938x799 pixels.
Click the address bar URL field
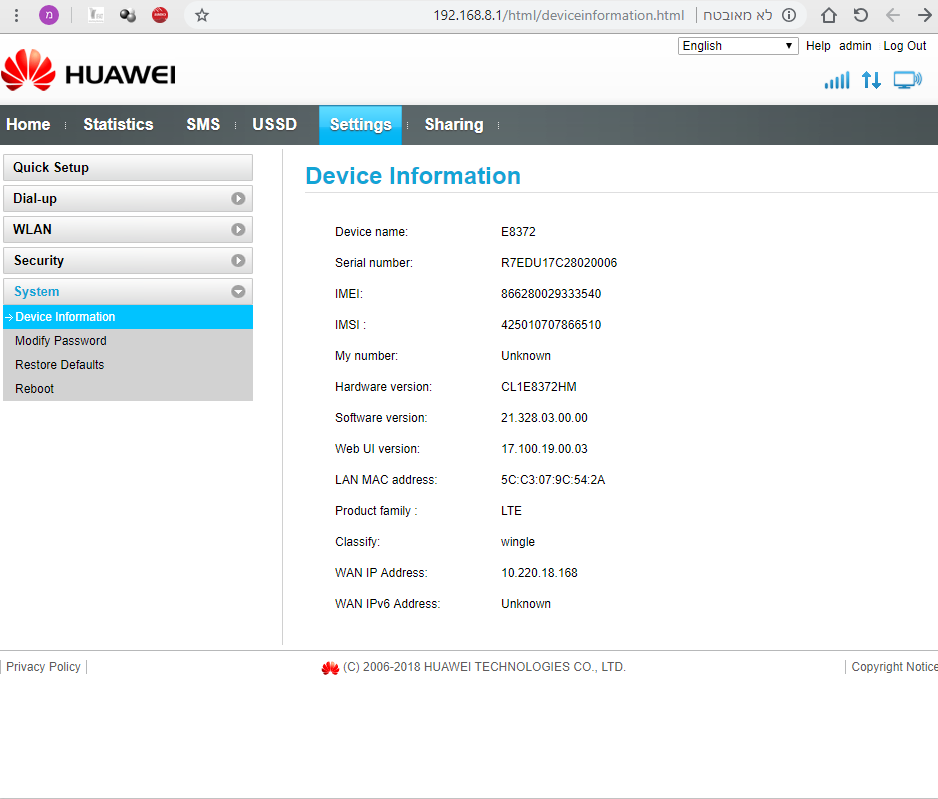559,15
